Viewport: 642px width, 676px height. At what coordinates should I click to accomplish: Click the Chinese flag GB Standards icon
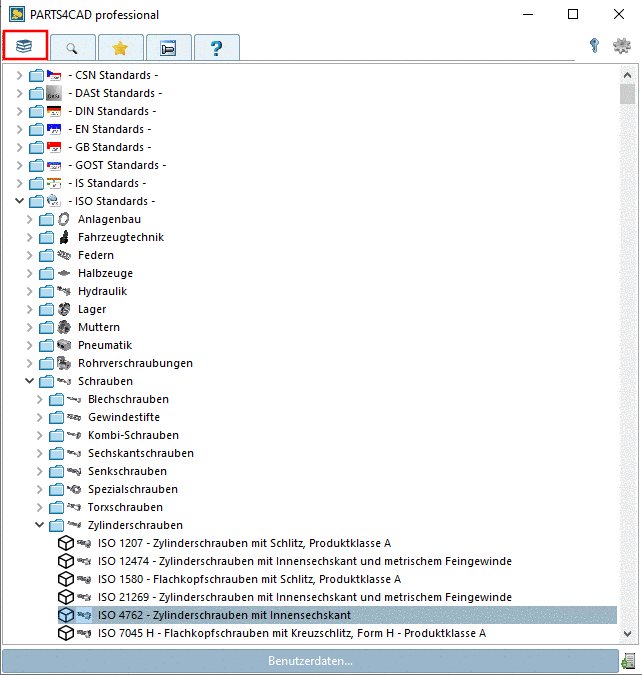pyautogui.click(x=54, y=147)
